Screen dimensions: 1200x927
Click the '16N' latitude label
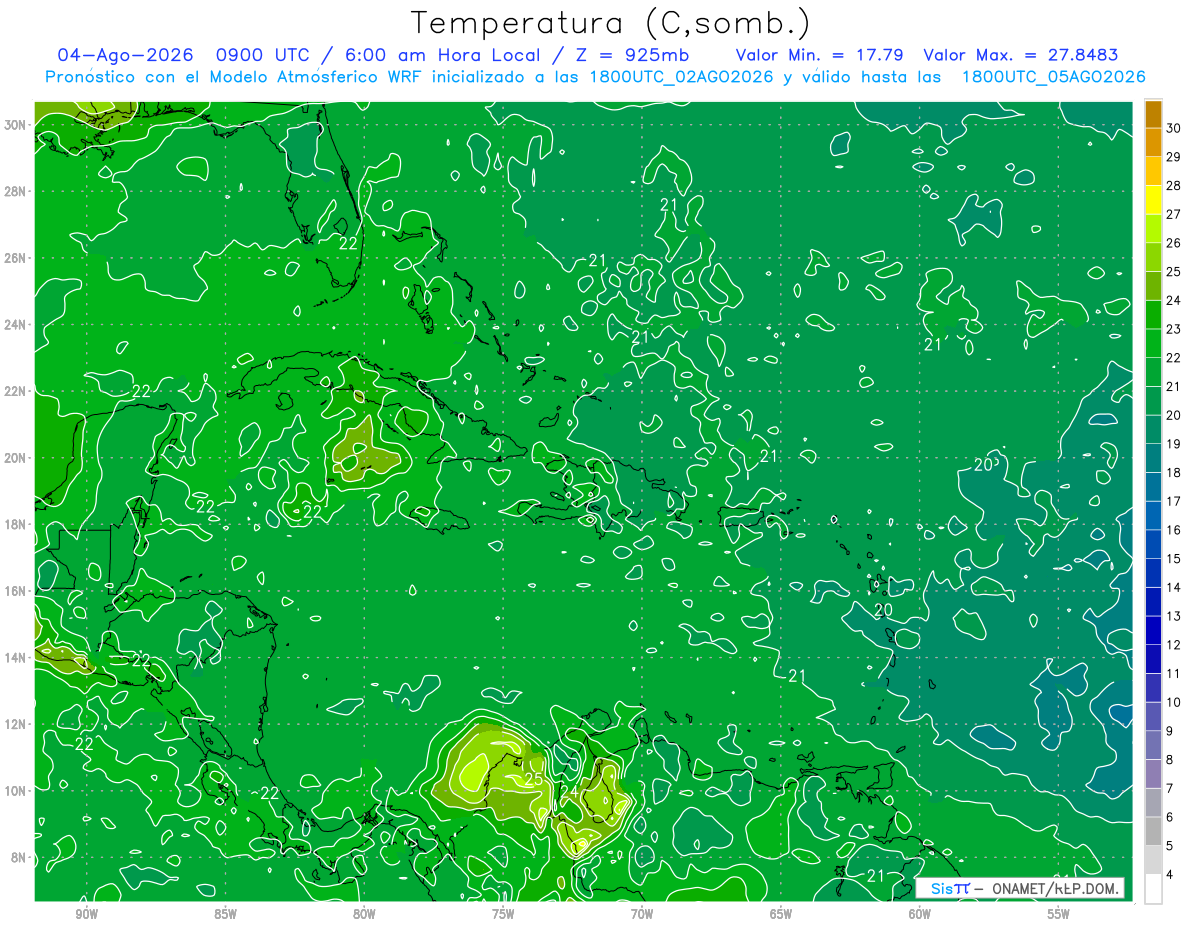coord(14,591)
